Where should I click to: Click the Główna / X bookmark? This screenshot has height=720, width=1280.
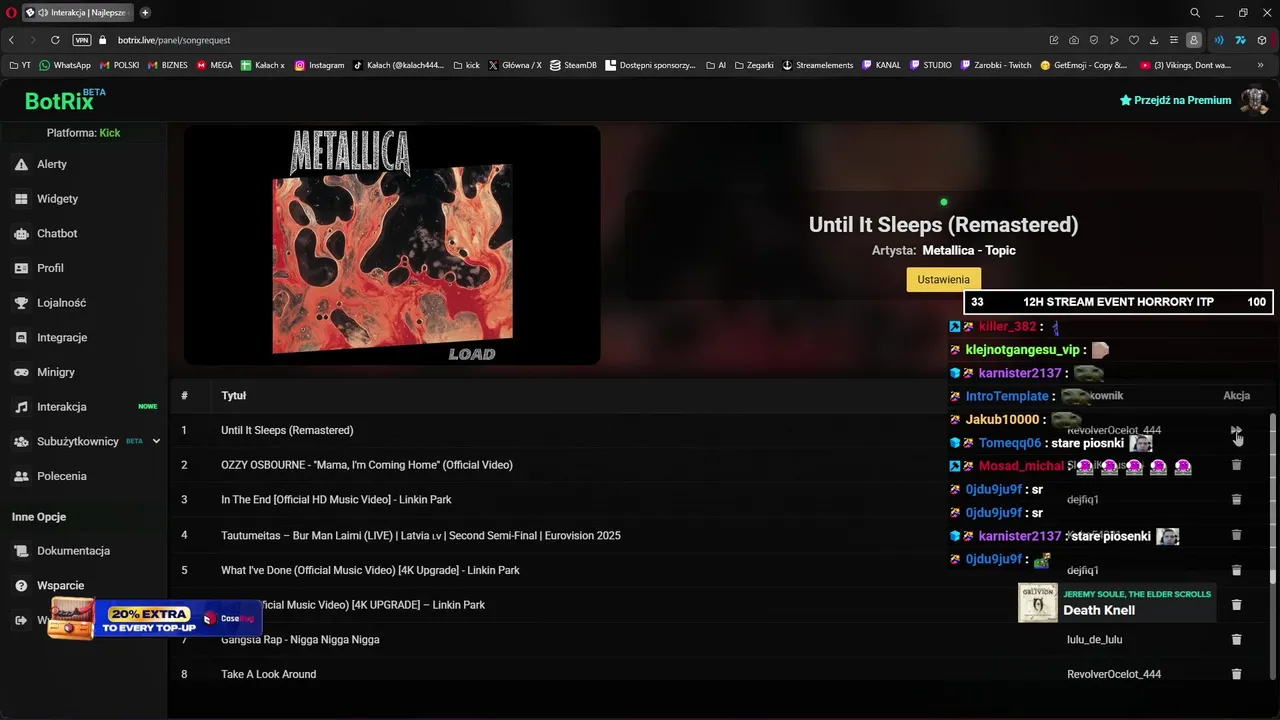click(x=515, y=65)
